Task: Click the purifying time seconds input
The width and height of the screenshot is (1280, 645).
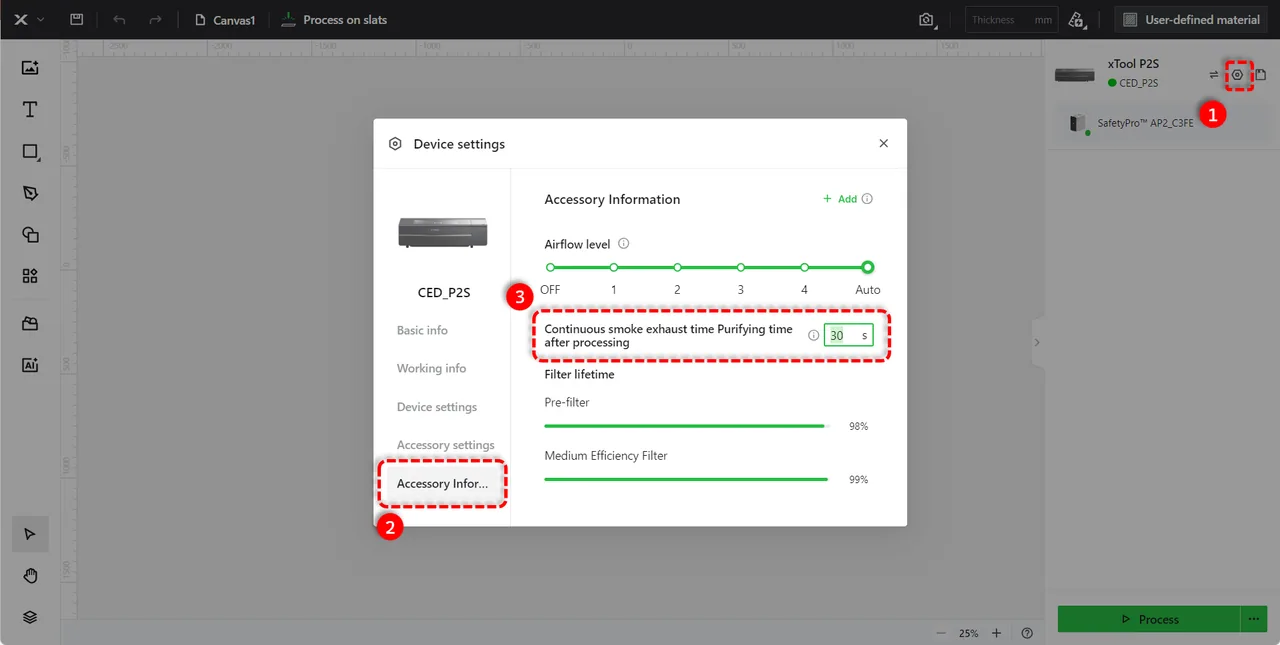Action: 849,336
